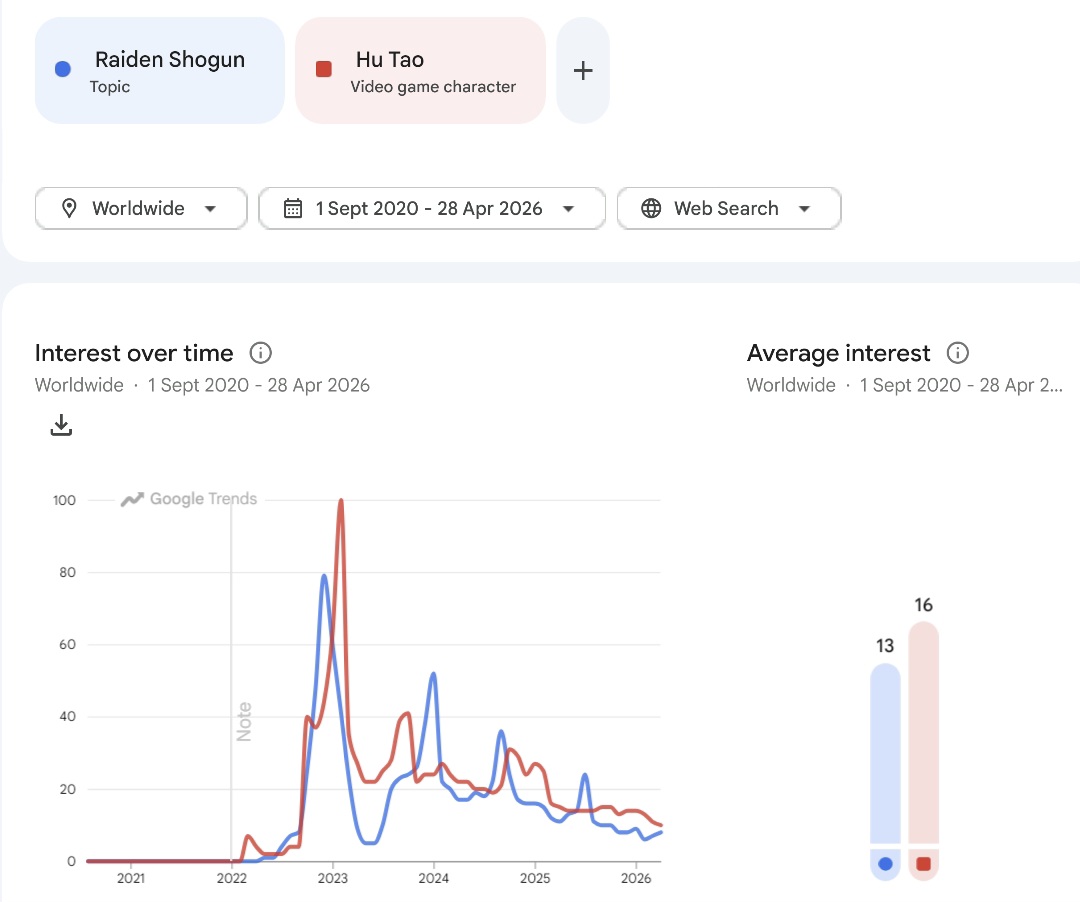
Task: Click the location pin icon
Action: coord(69,208)
